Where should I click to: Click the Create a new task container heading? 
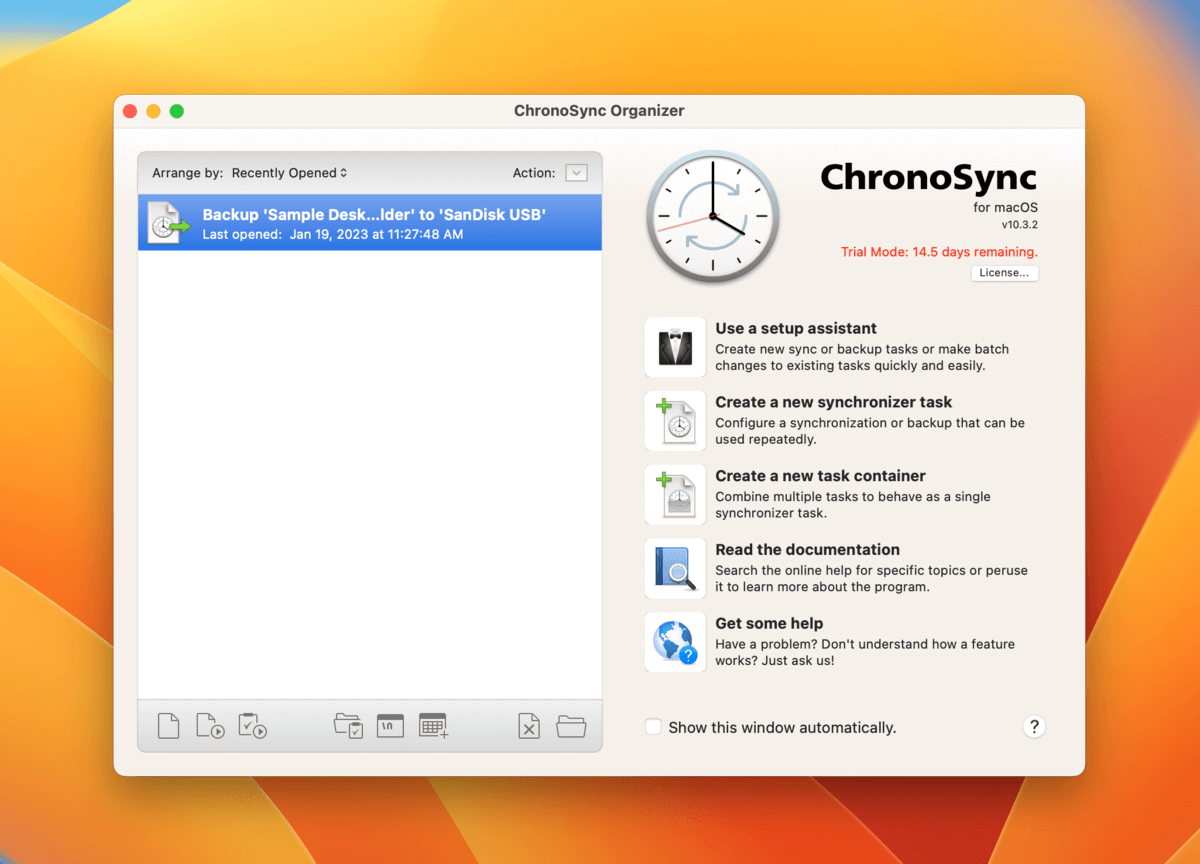click(x=820, y=476)
